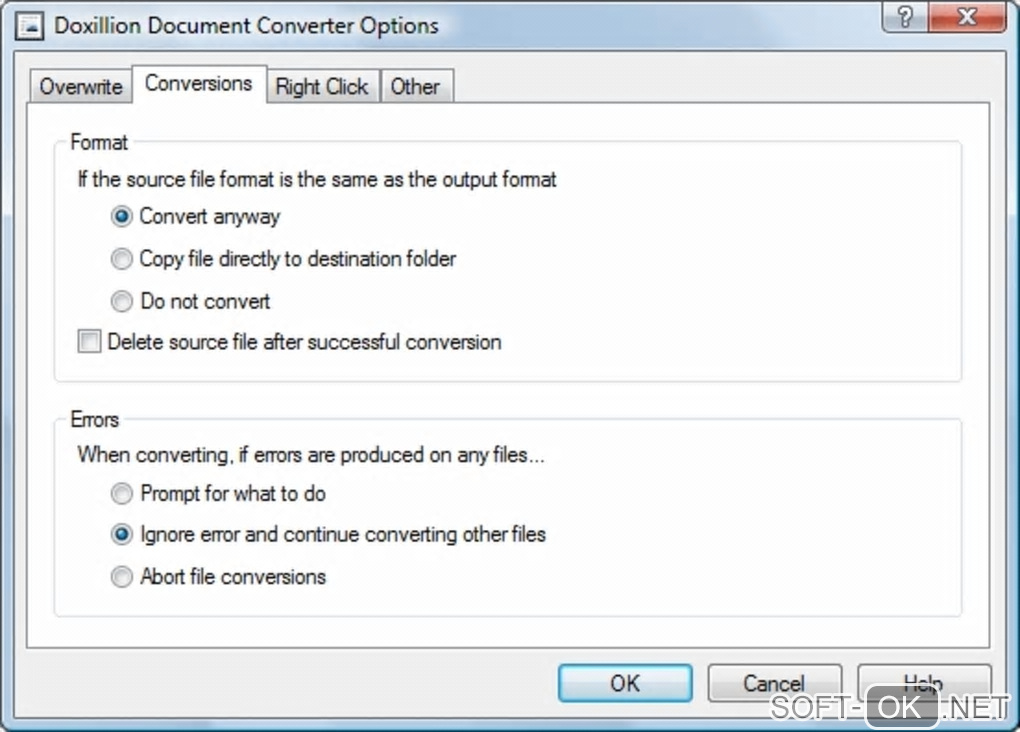
Task: Close the Options dialog window
Action: (x=965, y=19)
